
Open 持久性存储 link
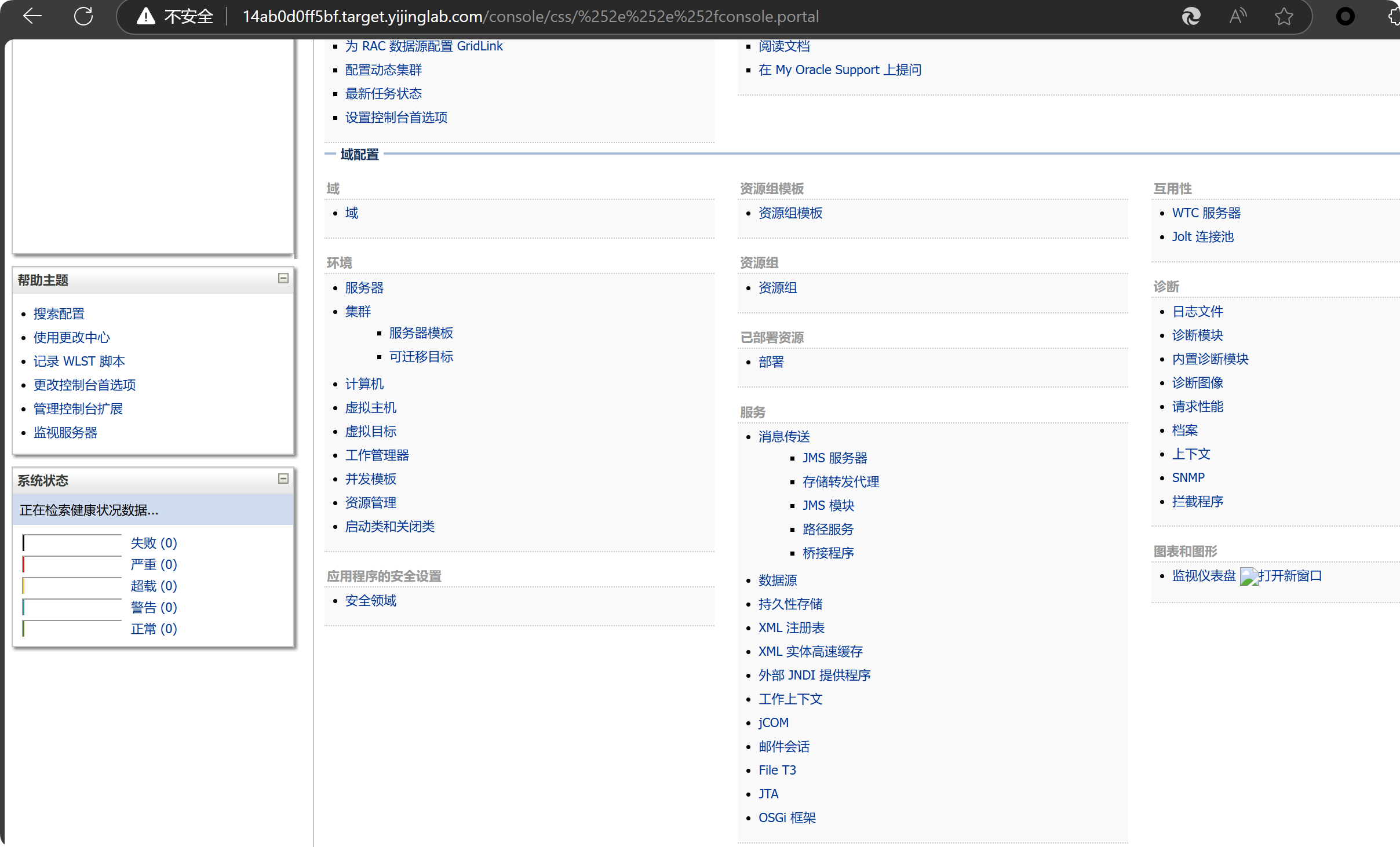pos(790,604)
